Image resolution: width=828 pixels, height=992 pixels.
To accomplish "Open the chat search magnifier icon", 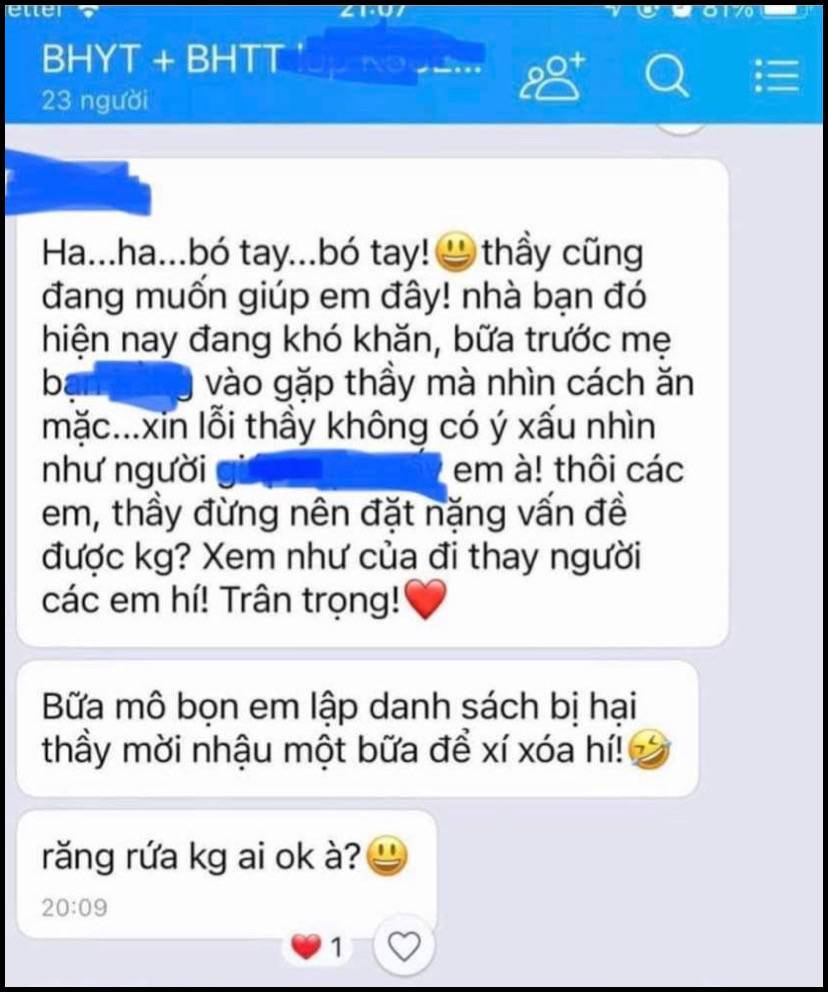I will click(667, 76).
